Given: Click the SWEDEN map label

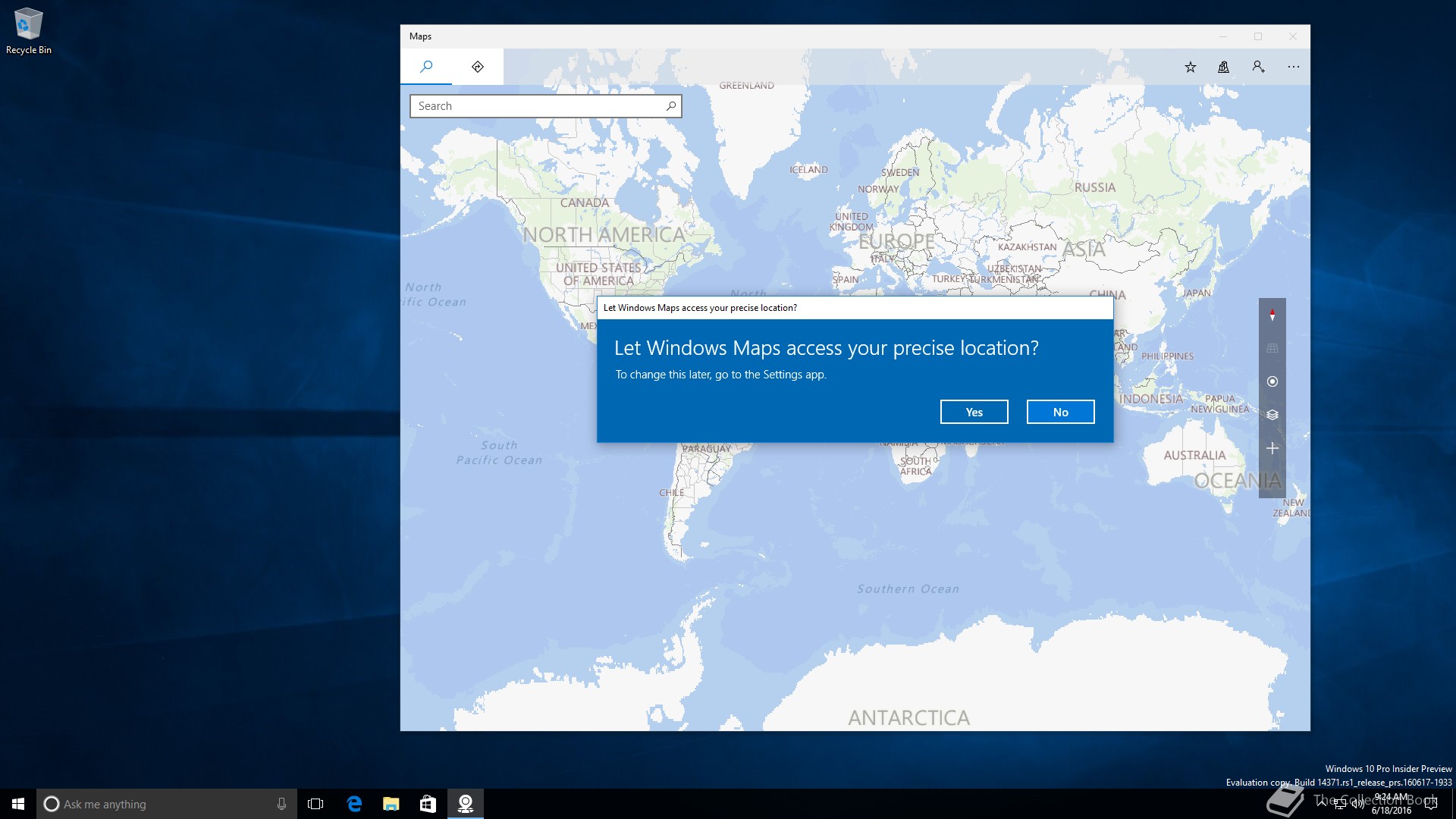Looking at the screenshot, I should pos(900,172).
